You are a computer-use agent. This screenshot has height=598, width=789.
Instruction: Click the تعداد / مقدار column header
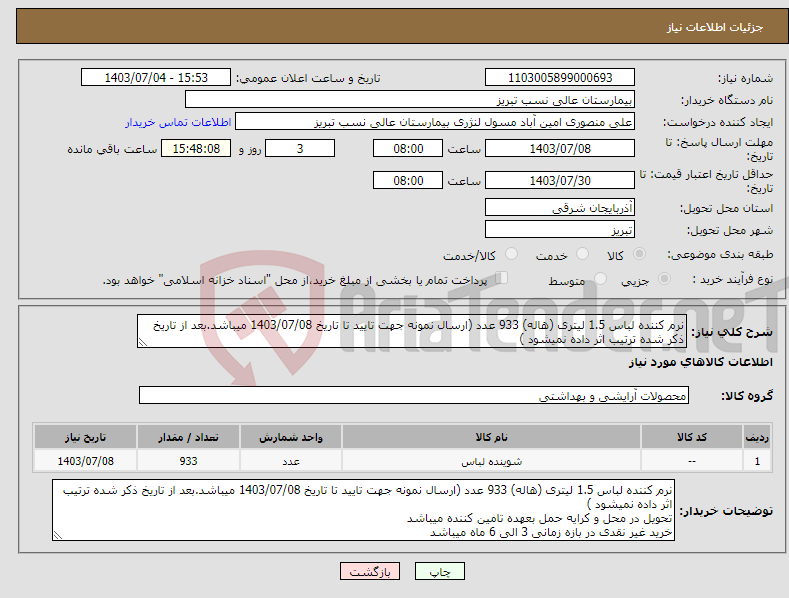point(188,437)
